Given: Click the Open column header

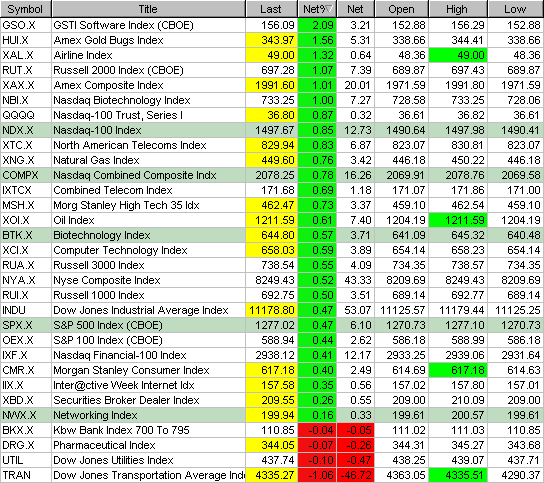Looking at the screenshot, I should point(401,9).
